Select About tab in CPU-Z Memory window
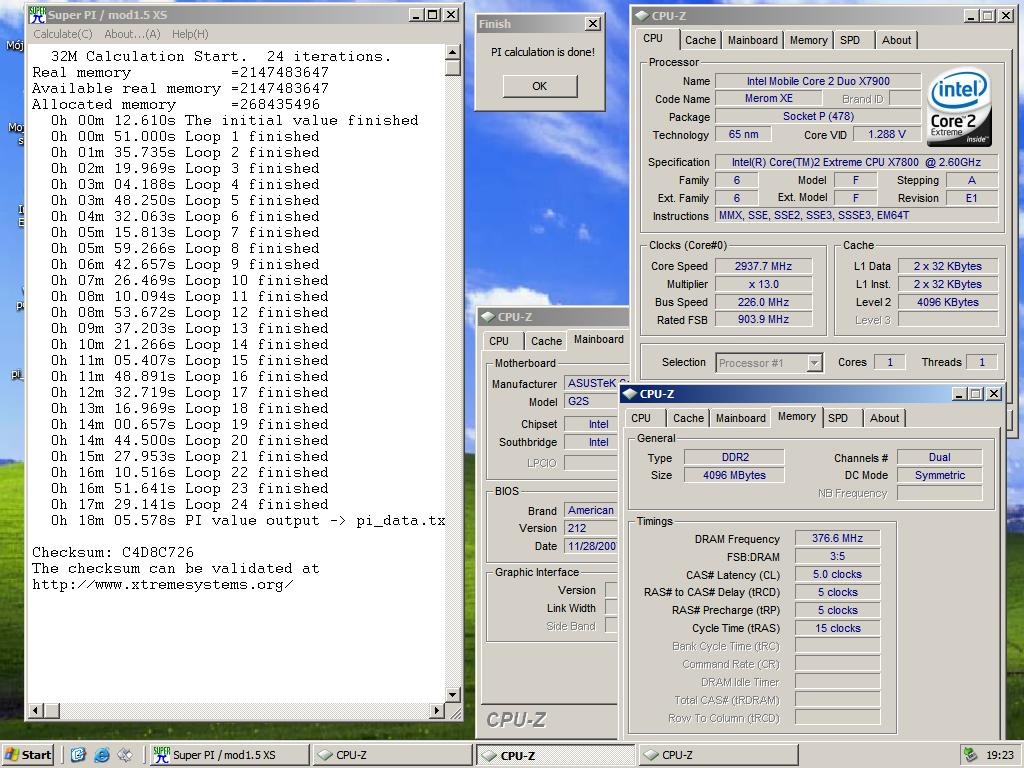 pos(884,418)
